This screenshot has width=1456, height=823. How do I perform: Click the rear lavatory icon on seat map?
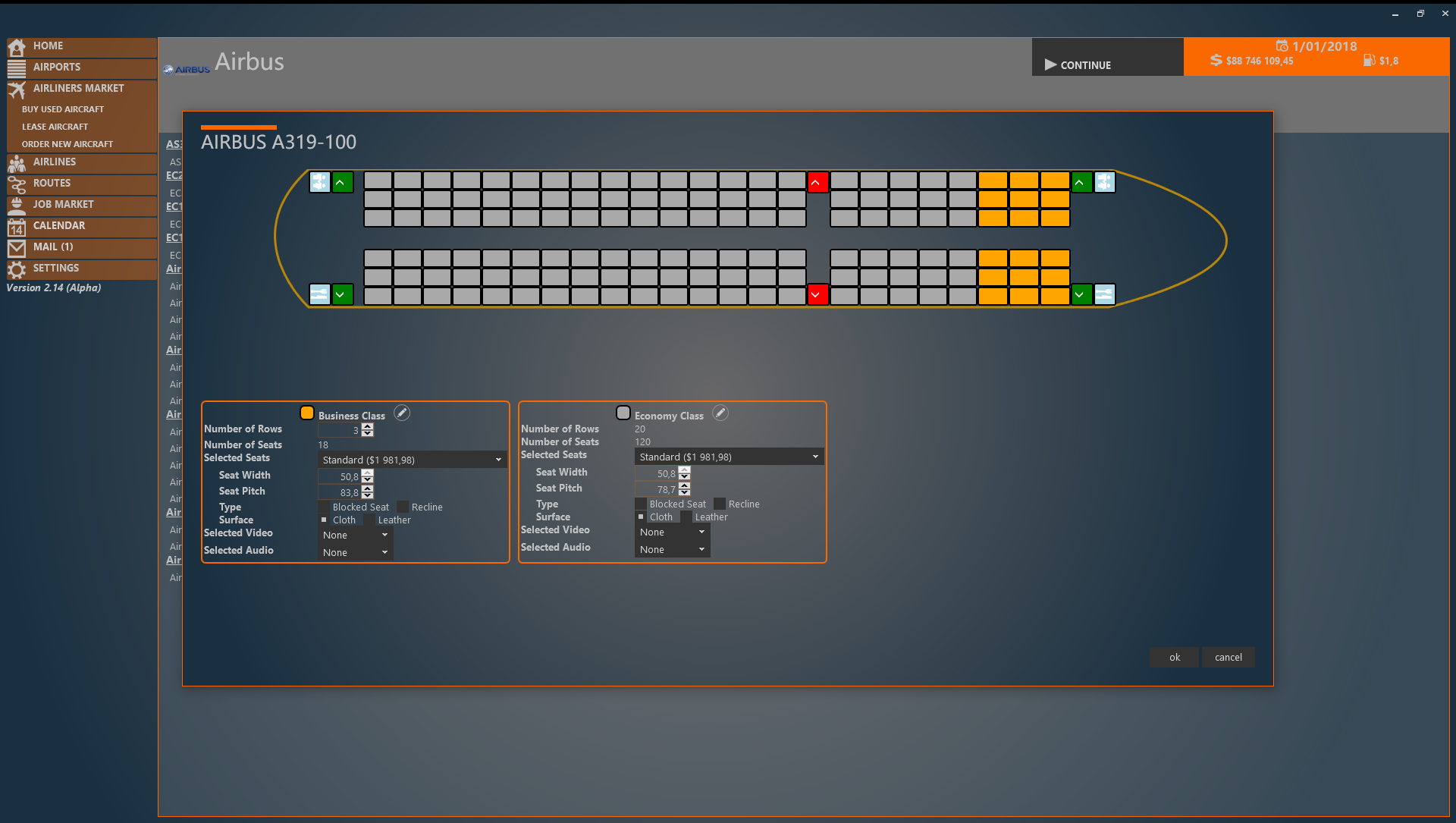pyautogui.click(x=1105, y=182)
